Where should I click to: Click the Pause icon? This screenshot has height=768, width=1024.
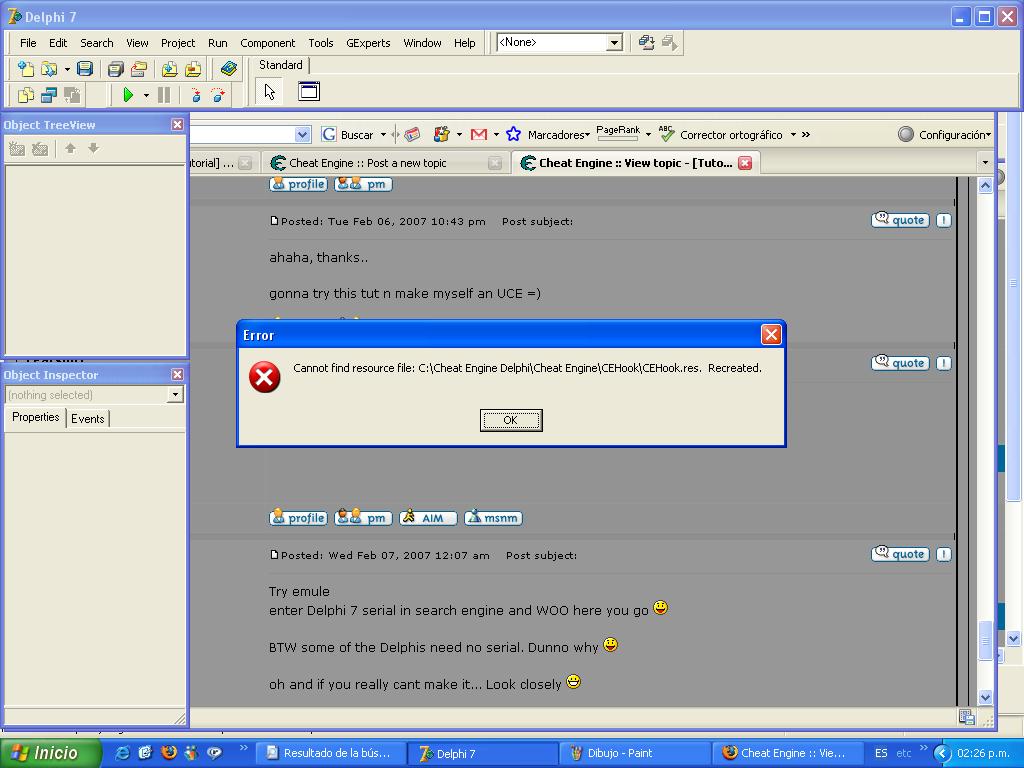164,95
